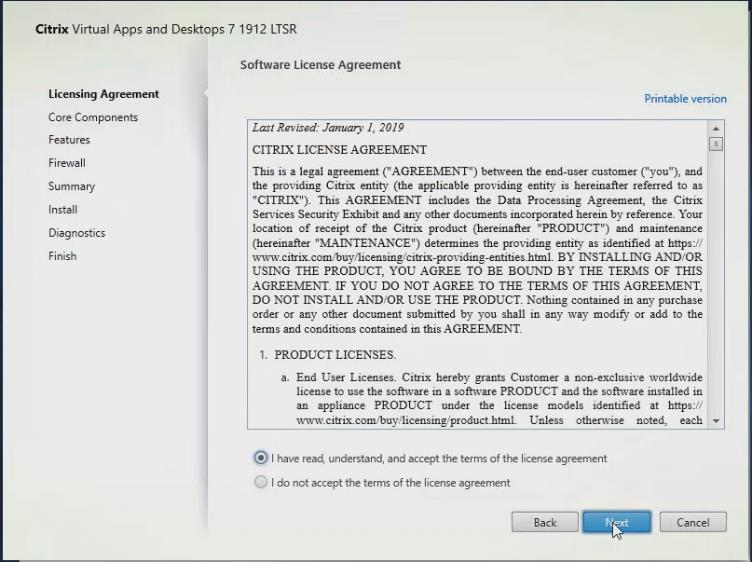
Task: Go Back to previous step
Action: point(545,522)
